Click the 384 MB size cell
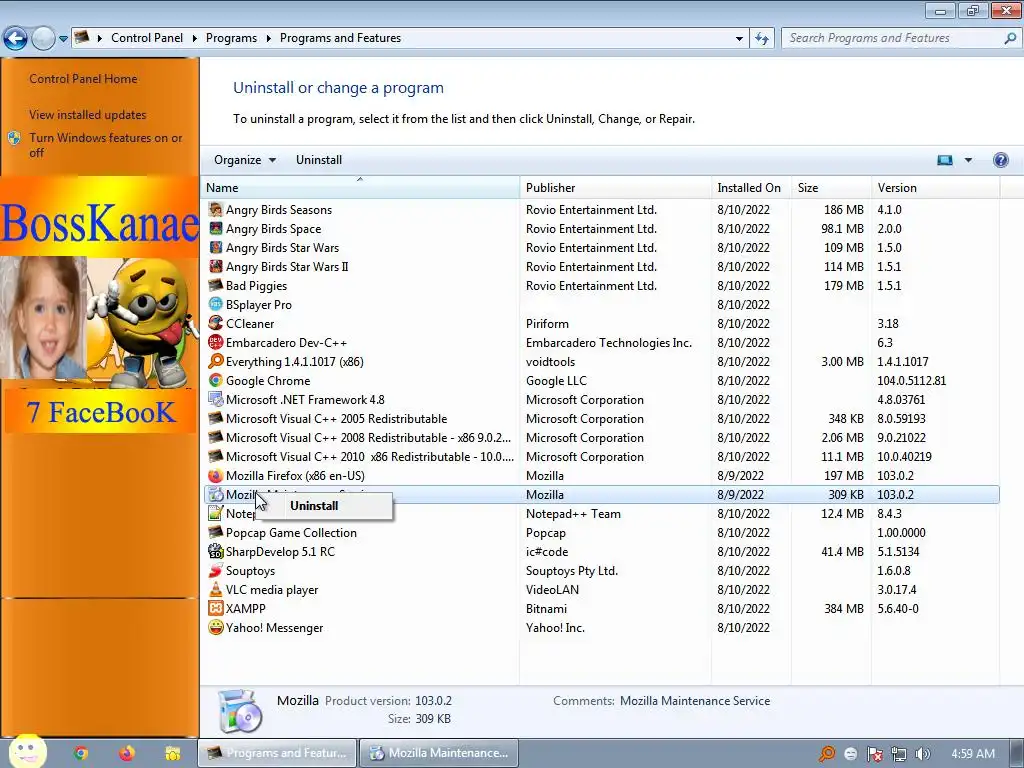The image size is (1024, 768). tap(844, 608)
